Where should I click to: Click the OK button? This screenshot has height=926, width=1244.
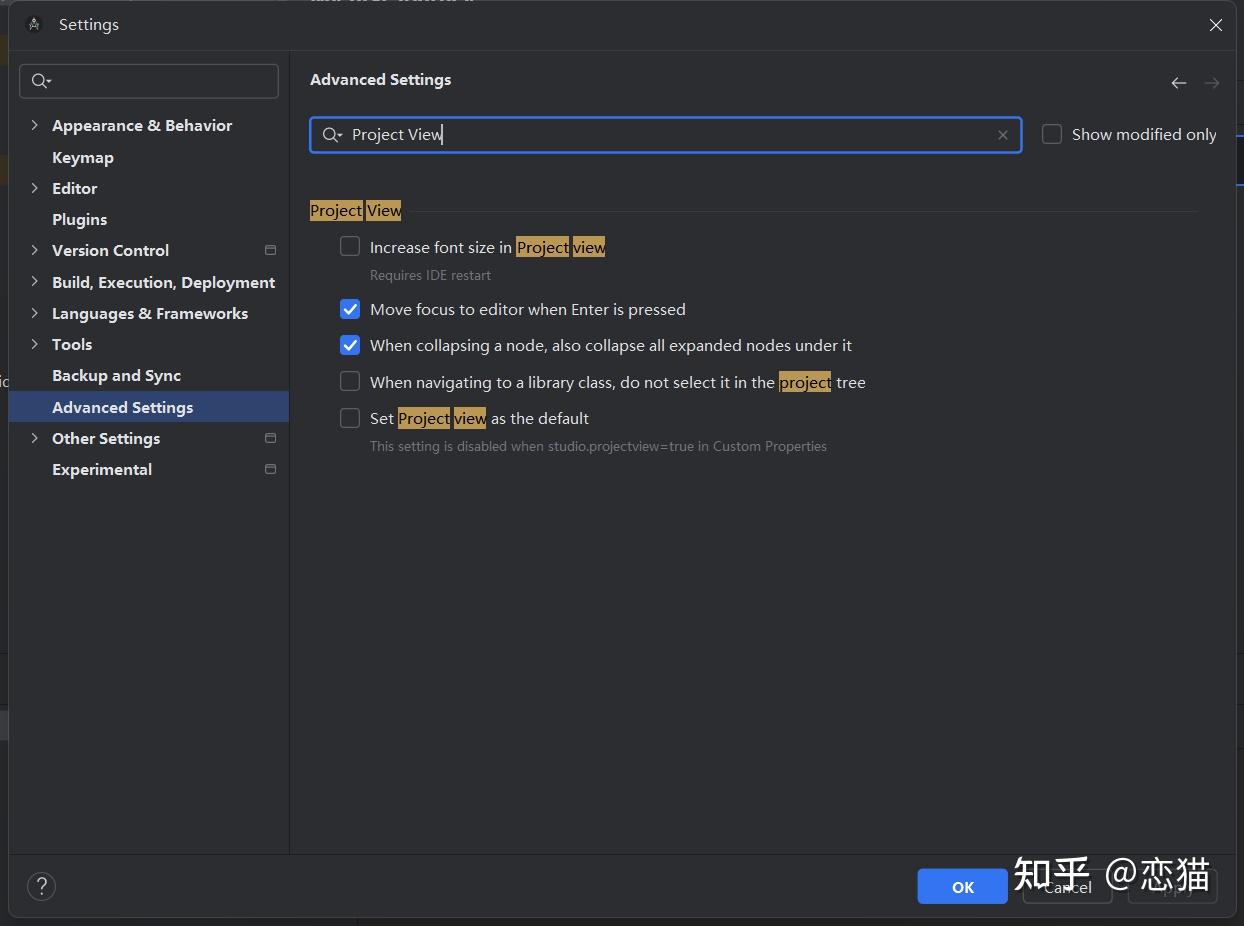[x=961, y=886]
